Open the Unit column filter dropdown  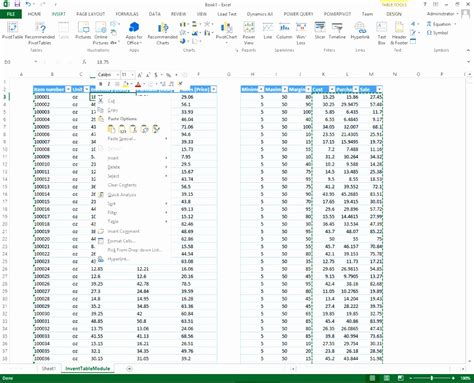pos(87,89)
